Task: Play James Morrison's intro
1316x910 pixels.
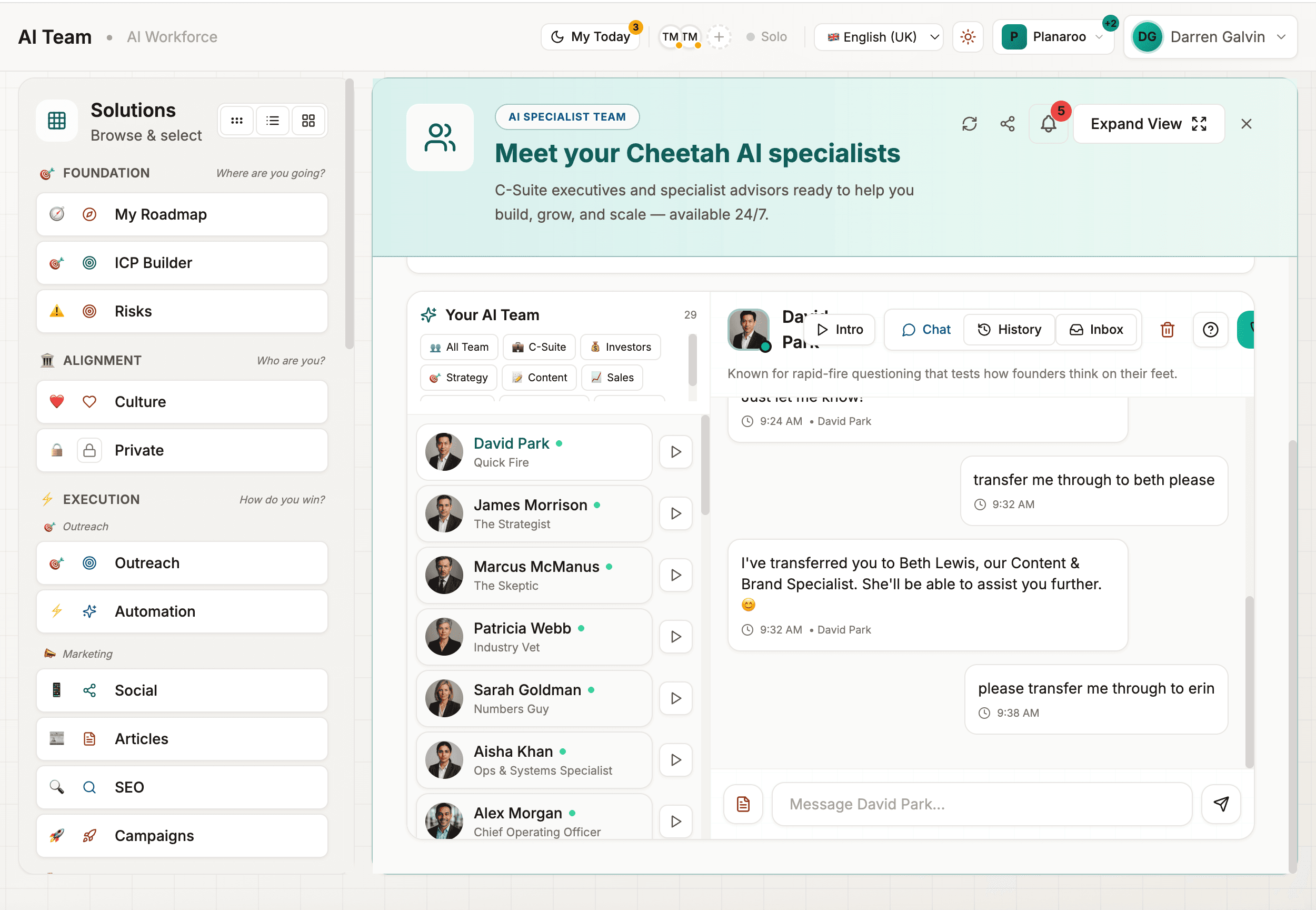Action: 675,514
